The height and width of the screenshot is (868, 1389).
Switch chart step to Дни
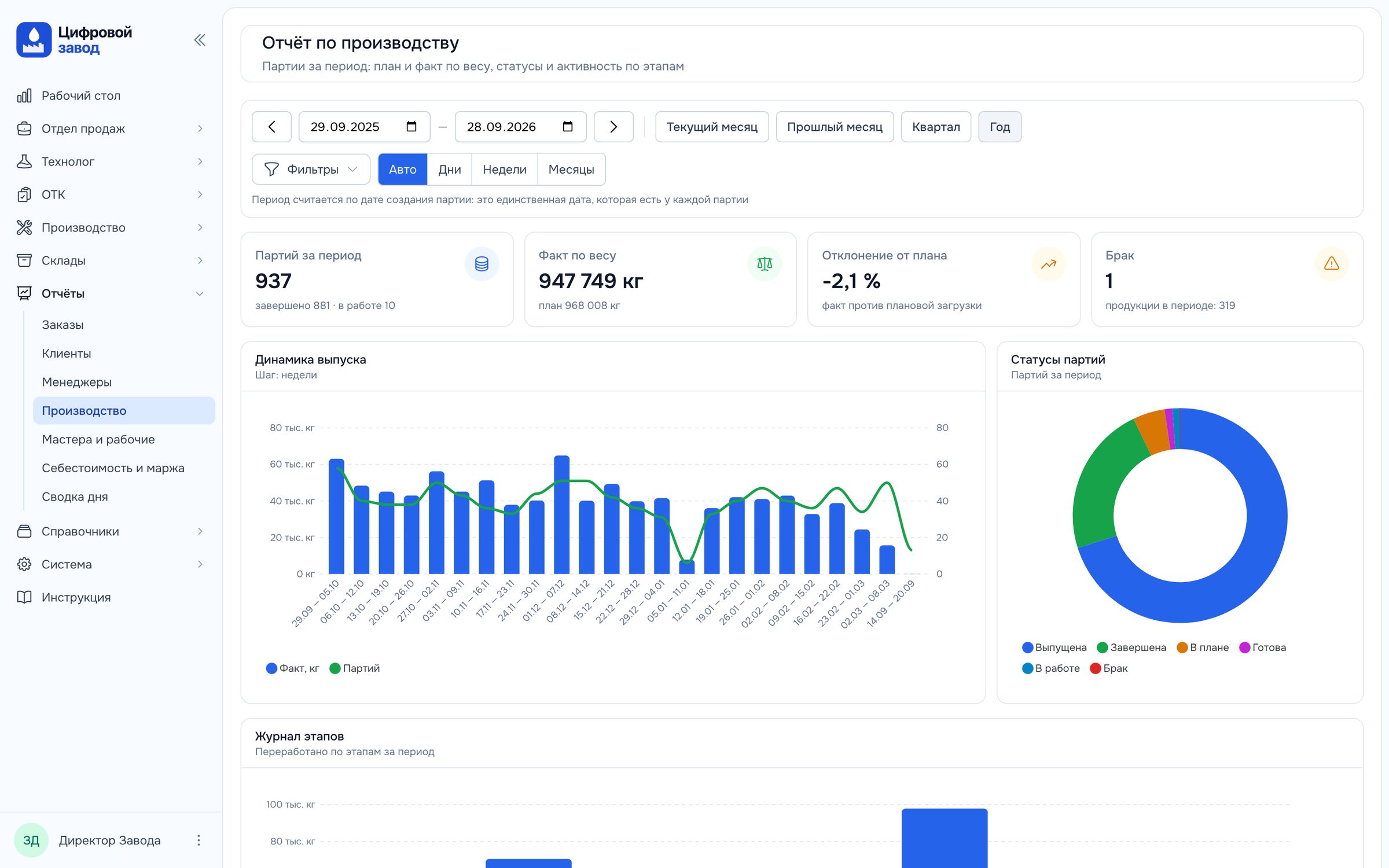pos(450,170)
